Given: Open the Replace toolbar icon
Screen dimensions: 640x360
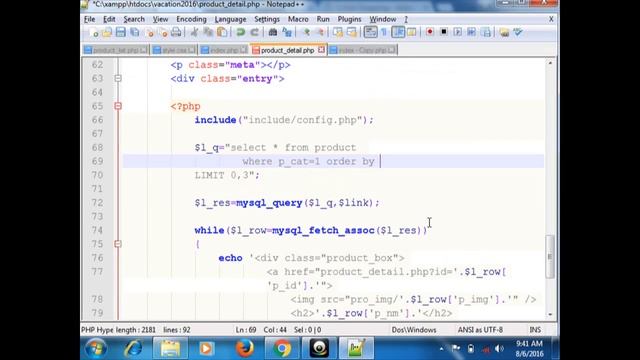Looking at the screenshot, I should tap(287, 32).
